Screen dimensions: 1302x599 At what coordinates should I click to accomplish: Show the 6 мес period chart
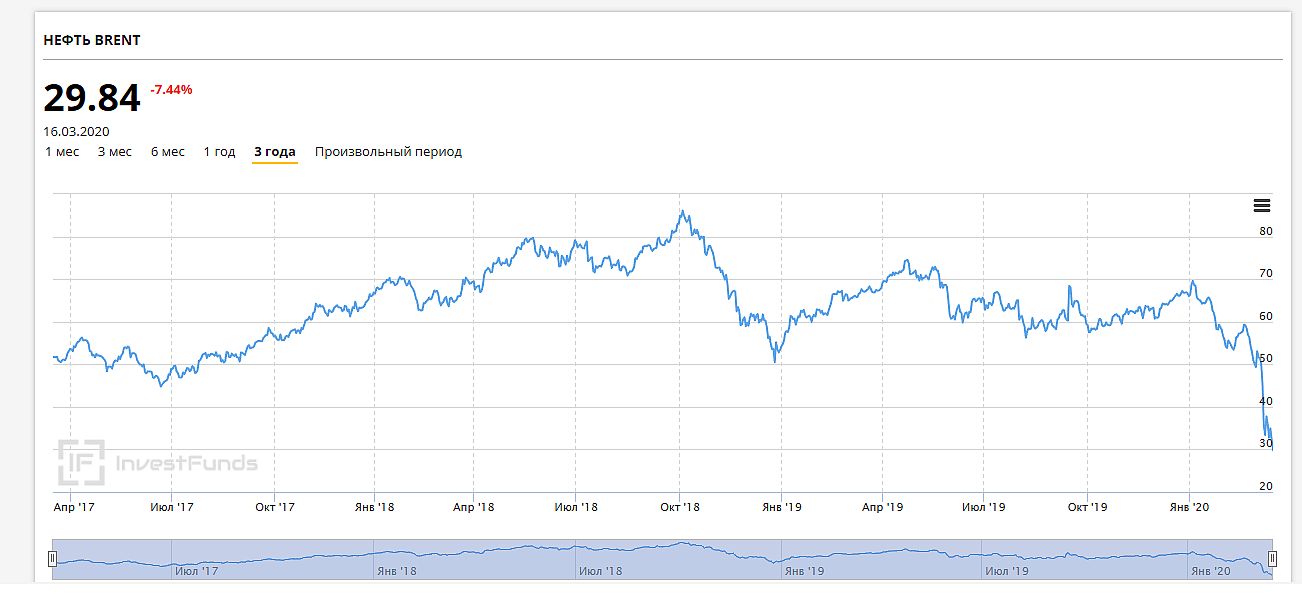[168, 152]
